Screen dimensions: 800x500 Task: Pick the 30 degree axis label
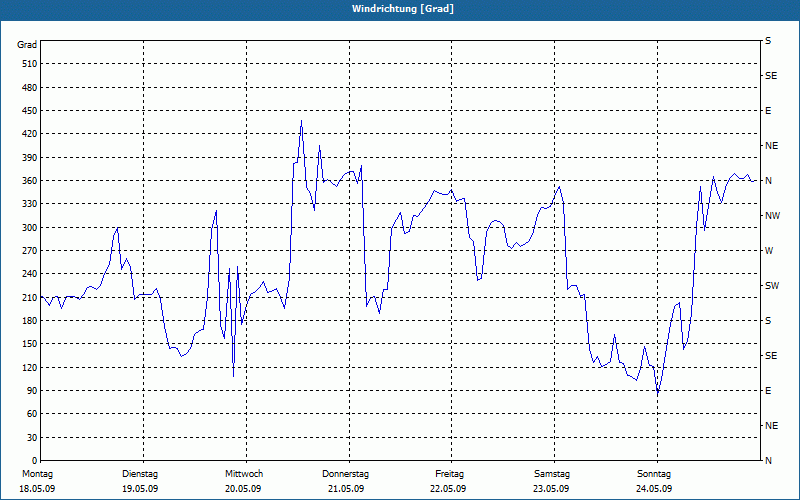[32, 438]
